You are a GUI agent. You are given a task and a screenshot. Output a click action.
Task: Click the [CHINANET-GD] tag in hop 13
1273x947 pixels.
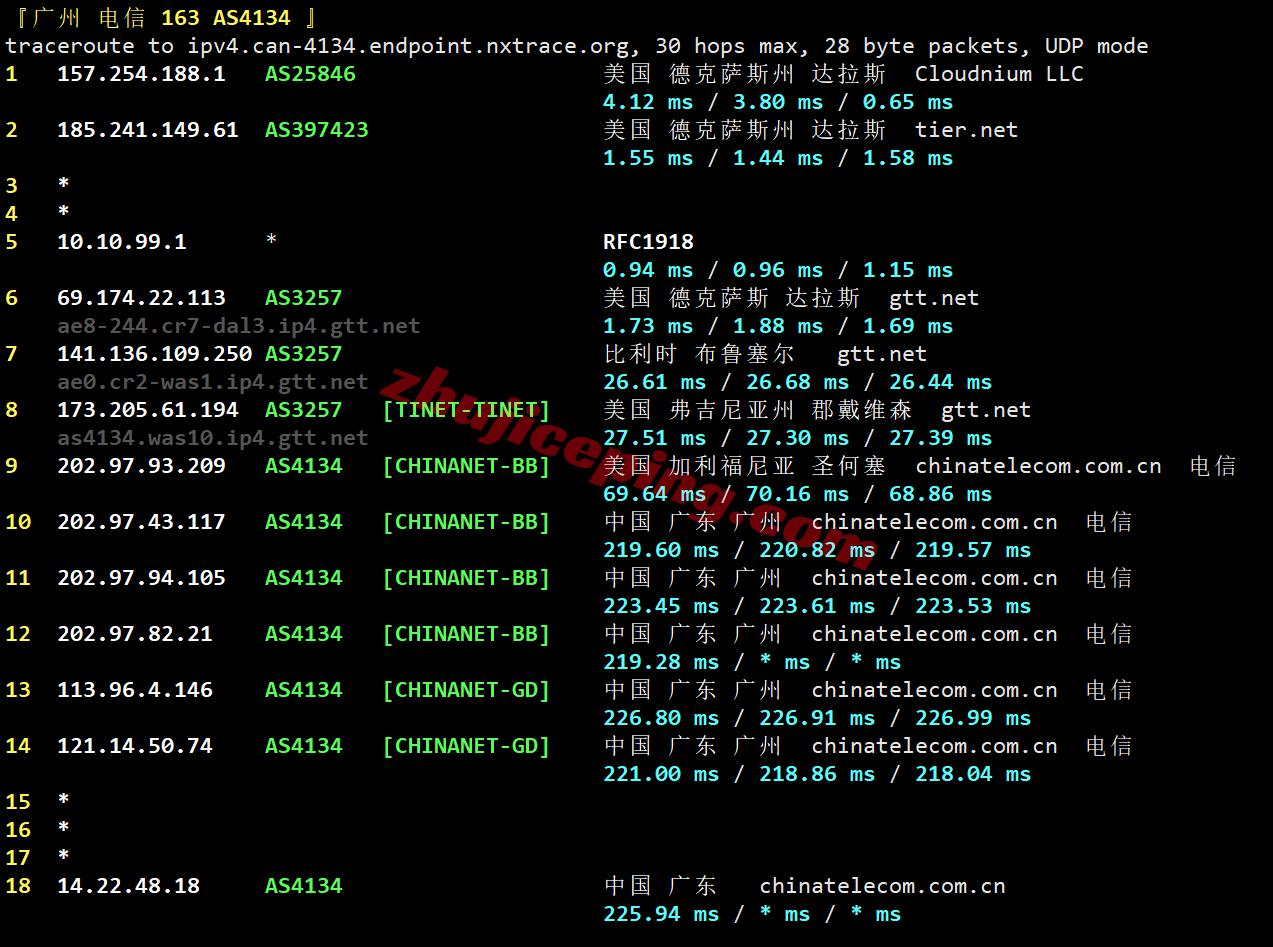(466, 690)
